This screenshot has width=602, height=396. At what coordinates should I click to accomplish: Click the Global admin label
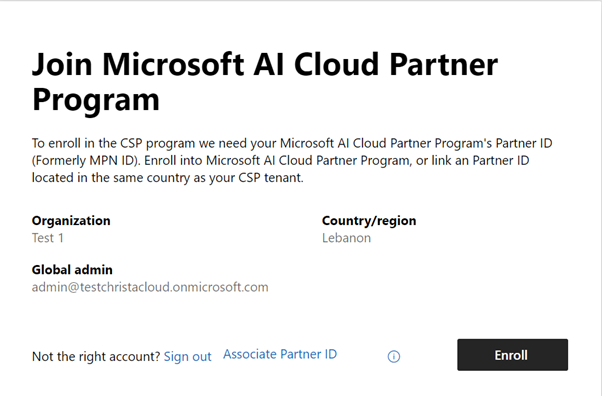pyautogui.click(x=72, y=270)
